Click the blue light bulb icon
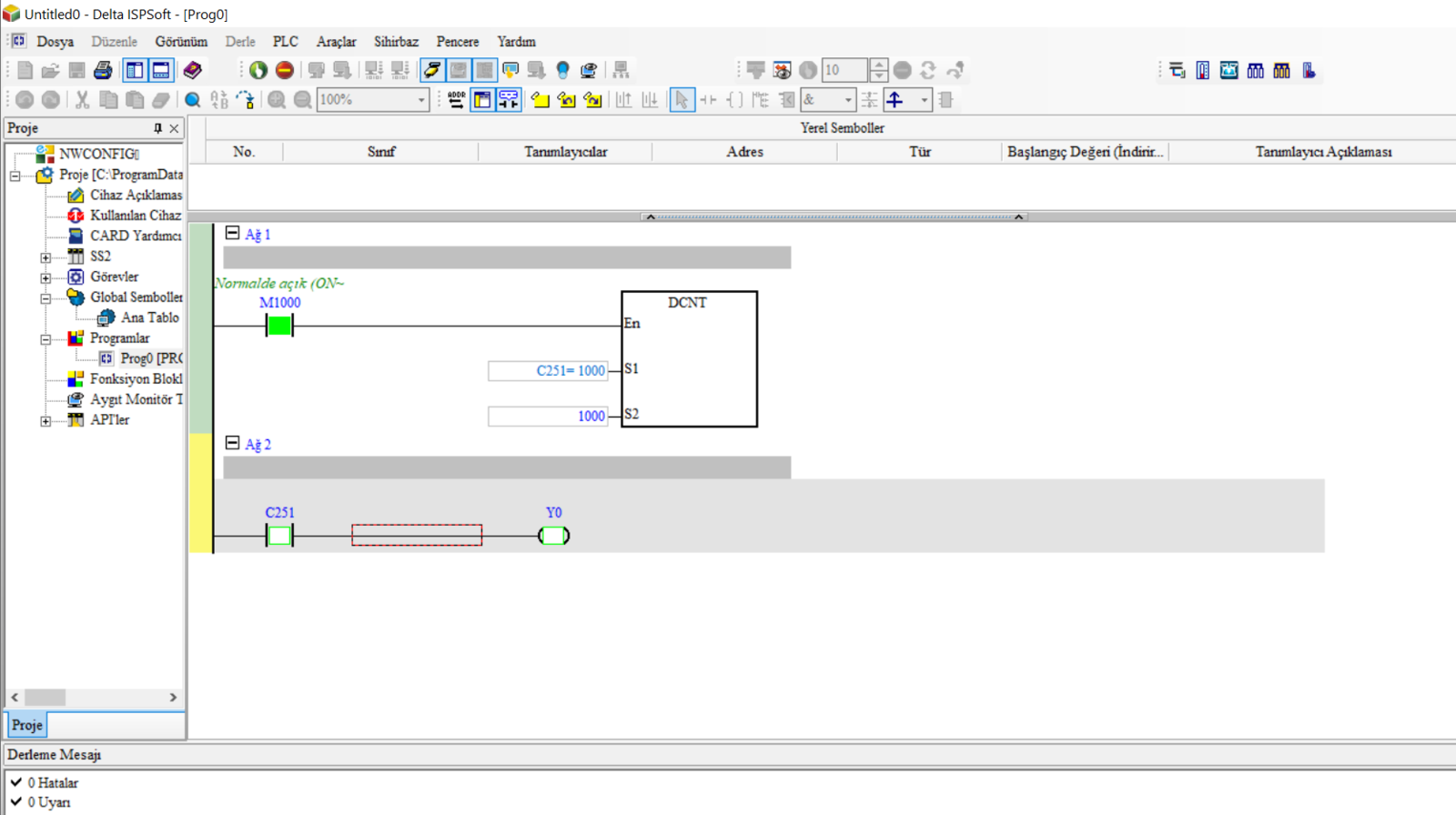 [x=562, y=70]
